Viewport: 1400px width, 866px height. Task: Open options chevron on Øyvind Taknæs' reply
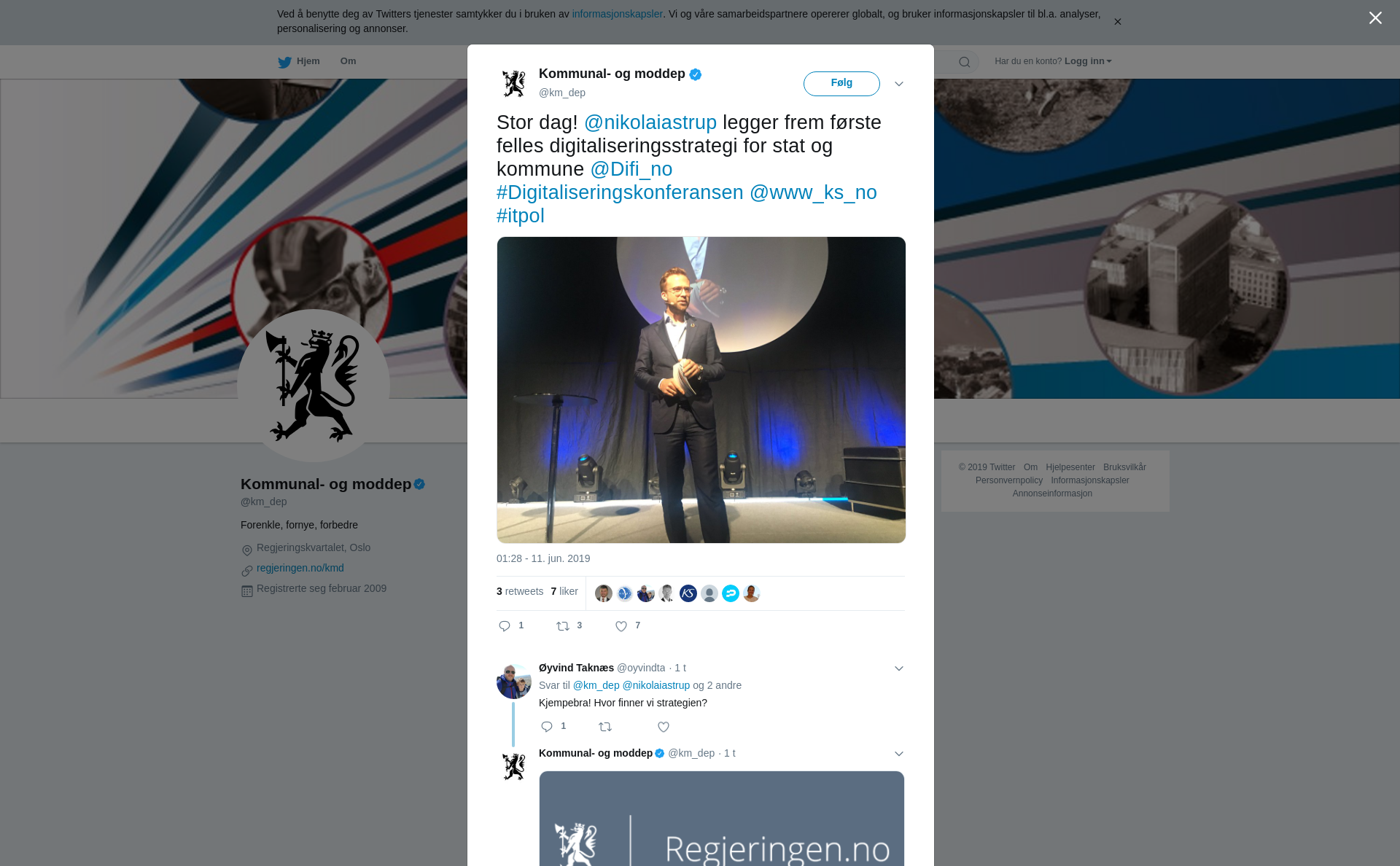click(899, 668)
